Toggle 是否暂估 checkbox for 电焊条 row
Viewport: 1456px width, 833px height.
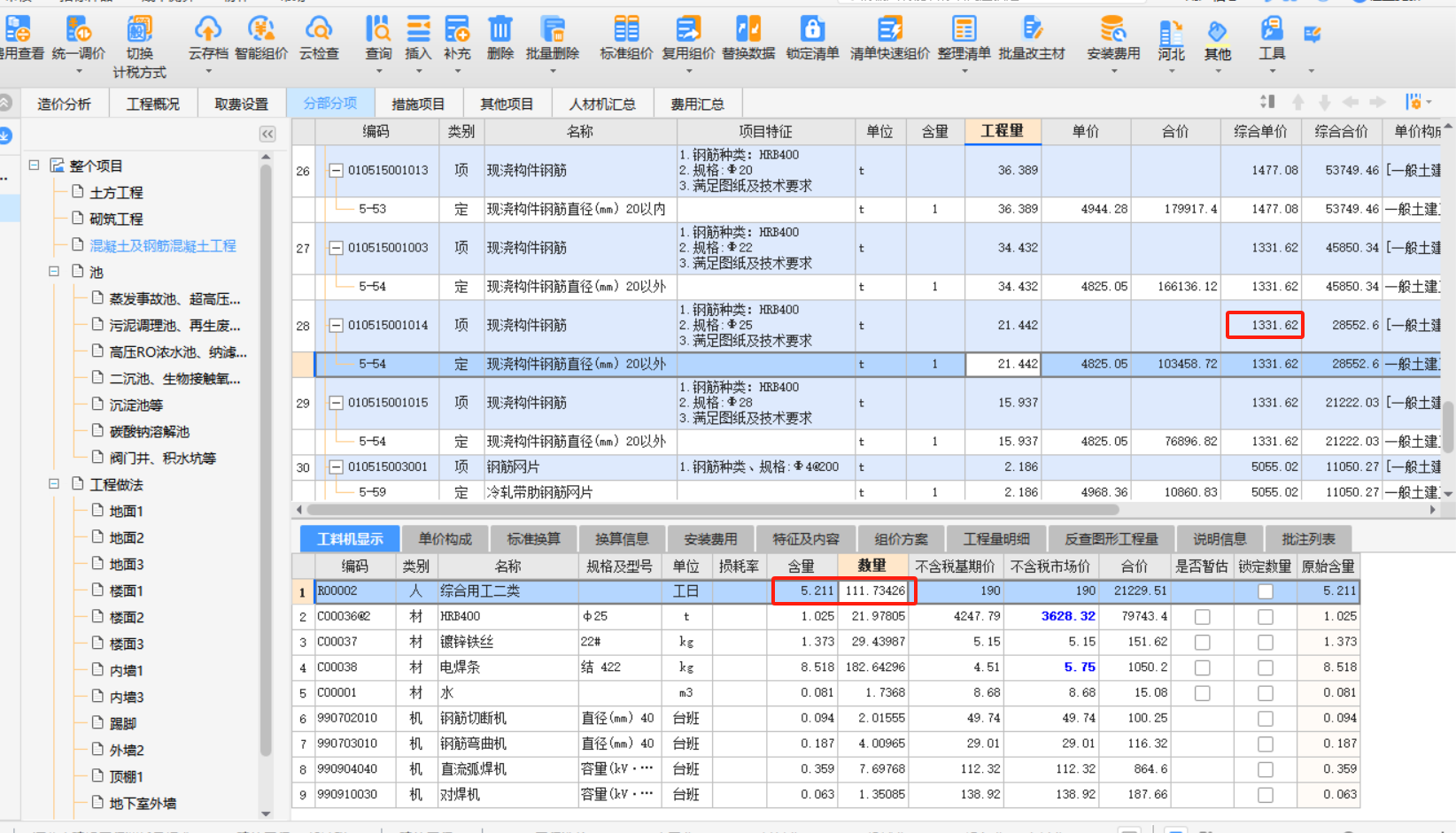coord(1202,667)
